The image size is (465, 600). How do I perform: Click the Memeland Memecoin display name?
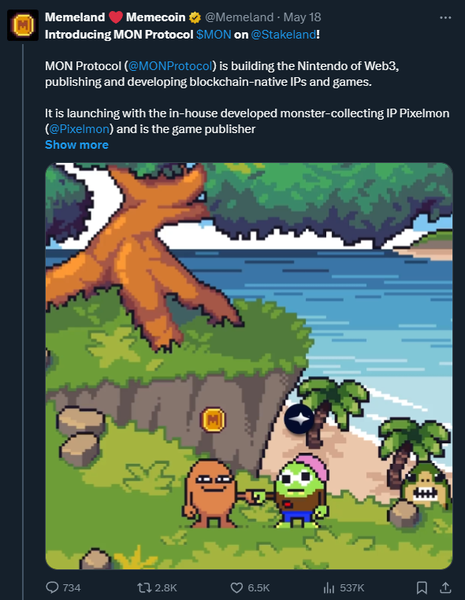(115, 17)
